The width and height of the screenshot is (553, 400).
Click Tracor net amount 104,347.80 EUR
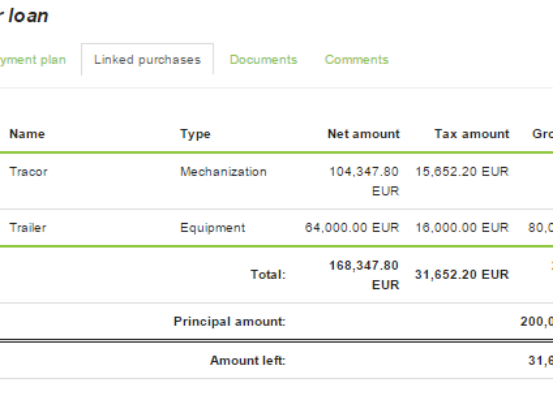click(x=364, y=181)
